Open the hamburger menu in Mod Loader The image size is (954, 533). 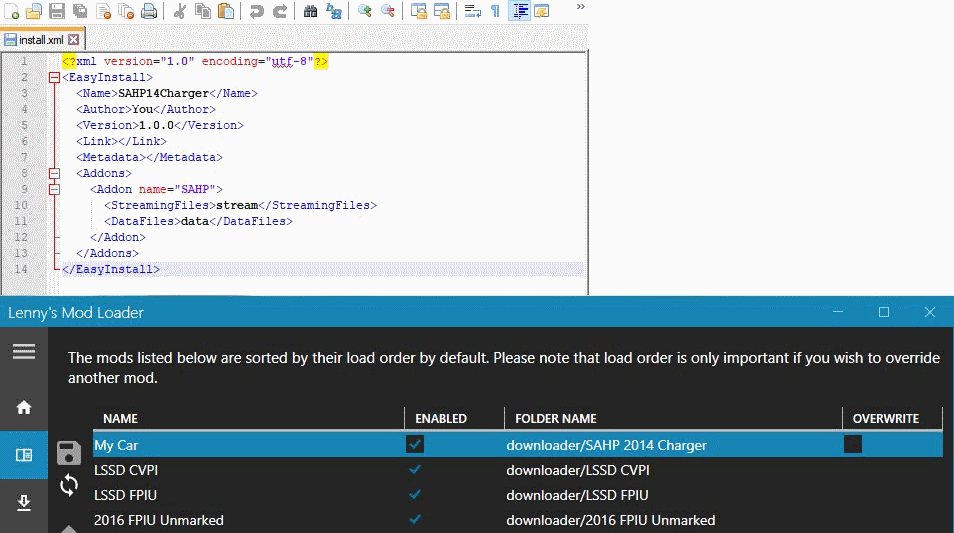(24, 351)
